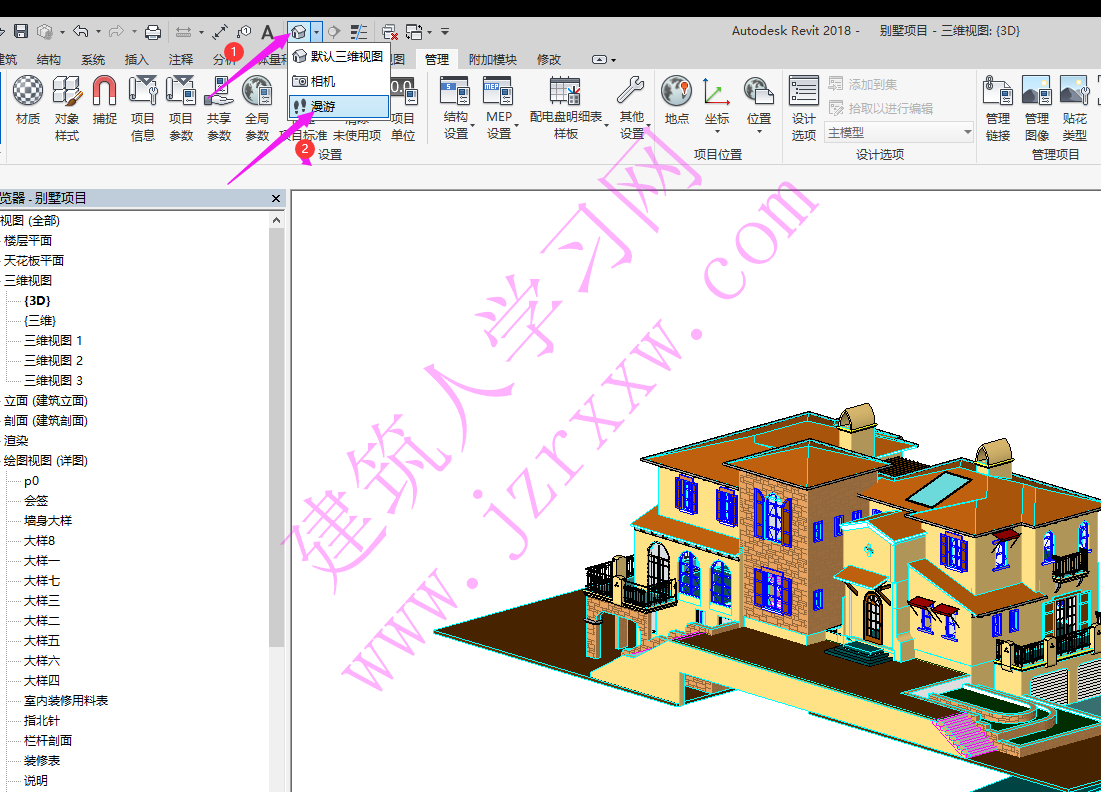Click the Undo arrow icon
This screenshot has height=792, width=1101.
81,32
